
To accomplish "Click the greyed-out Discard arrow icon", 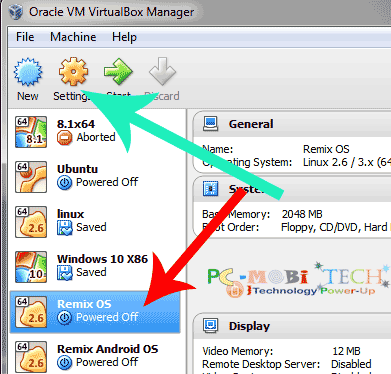I will point(162,71).
